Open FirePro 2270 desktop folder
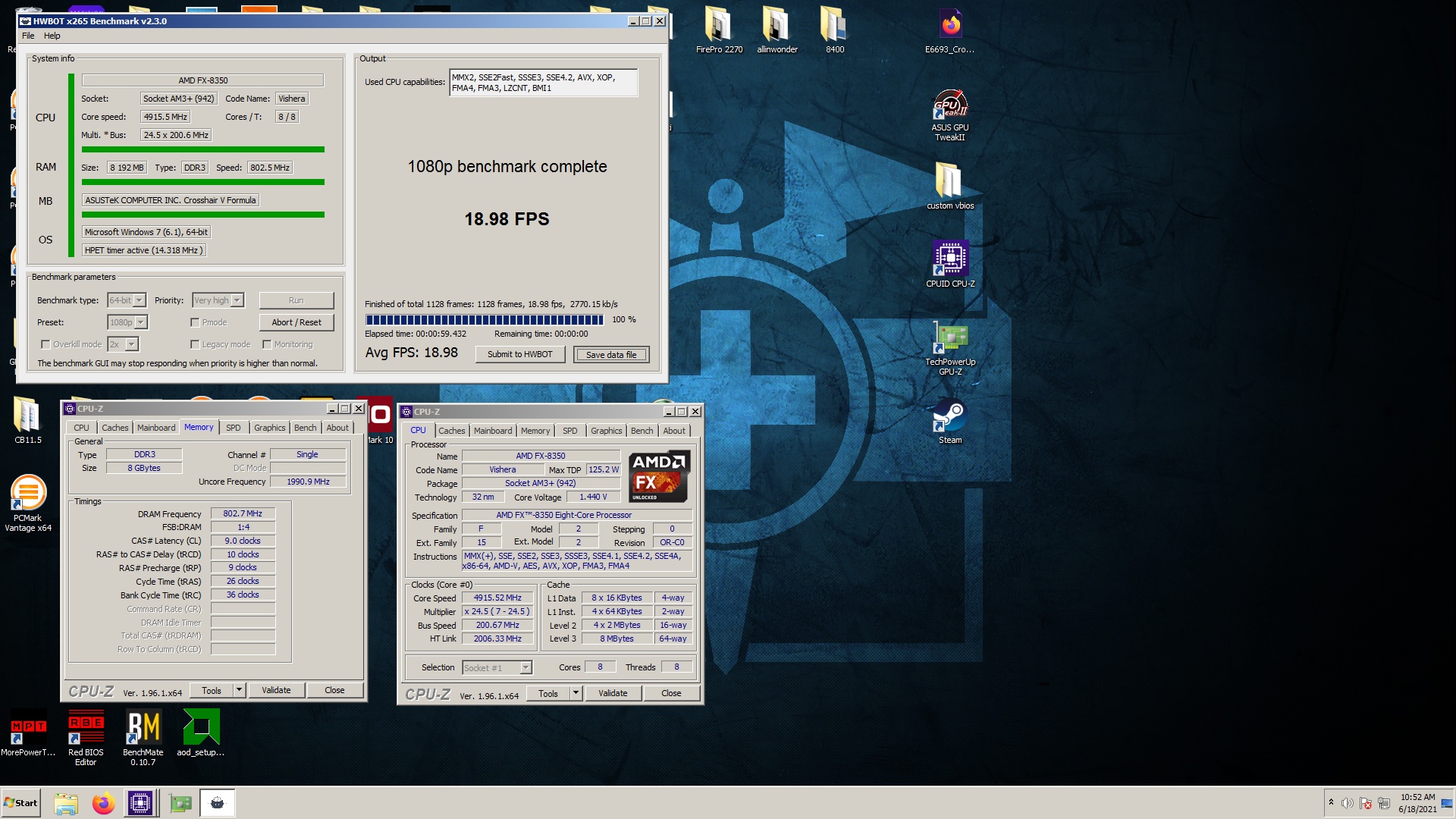This screenshot has height=819, width=1456. [x=718, y=30]
